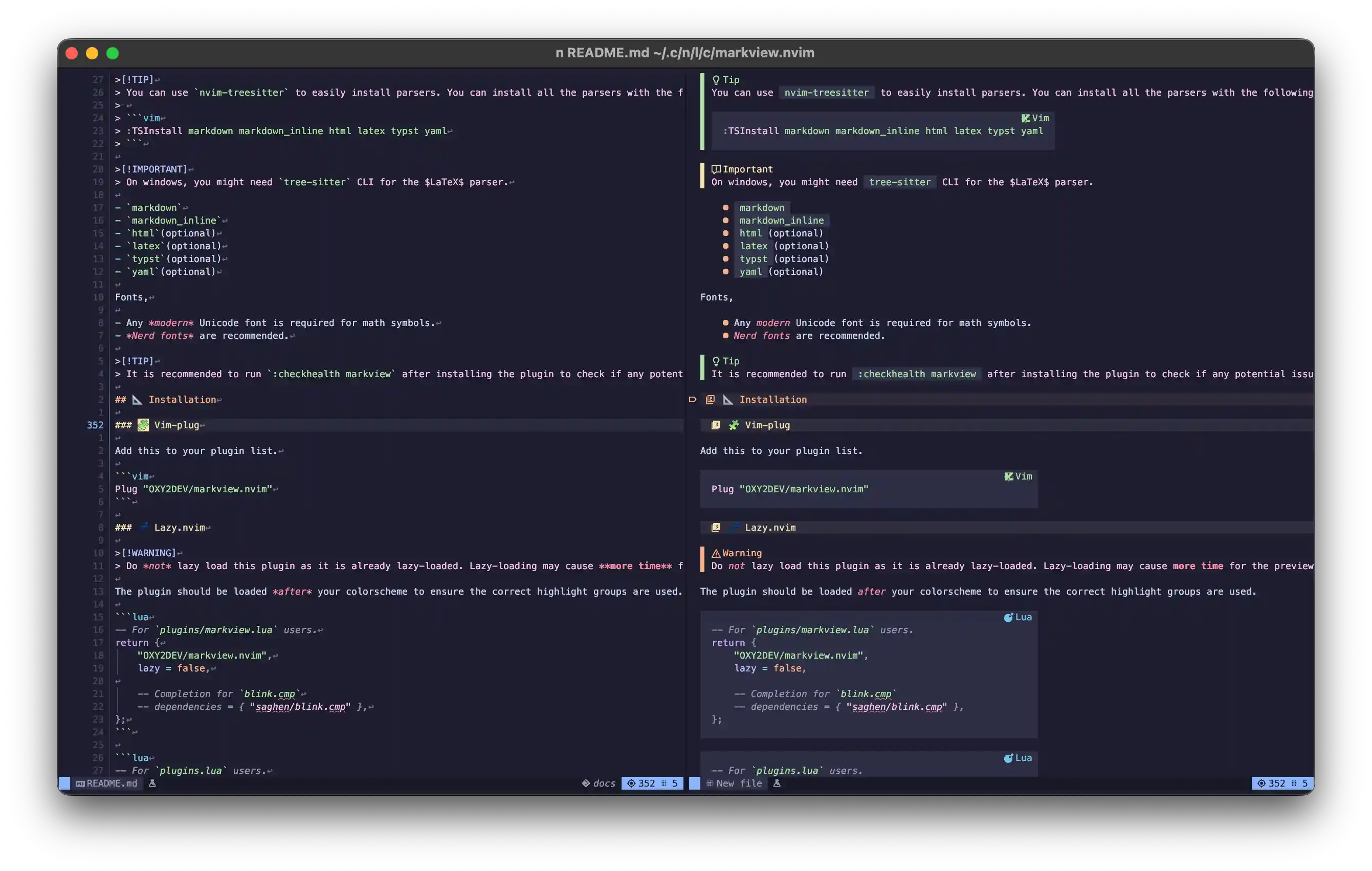Viewport: 1372px width, 871px height.
Task: Click the blue mode block at statusline's left end
Action: tap(64, 784)
